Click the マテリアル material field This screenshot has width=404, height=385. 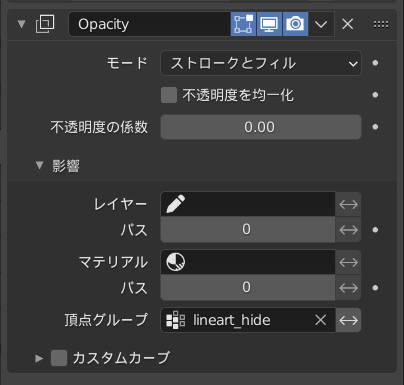pos(248,262)
